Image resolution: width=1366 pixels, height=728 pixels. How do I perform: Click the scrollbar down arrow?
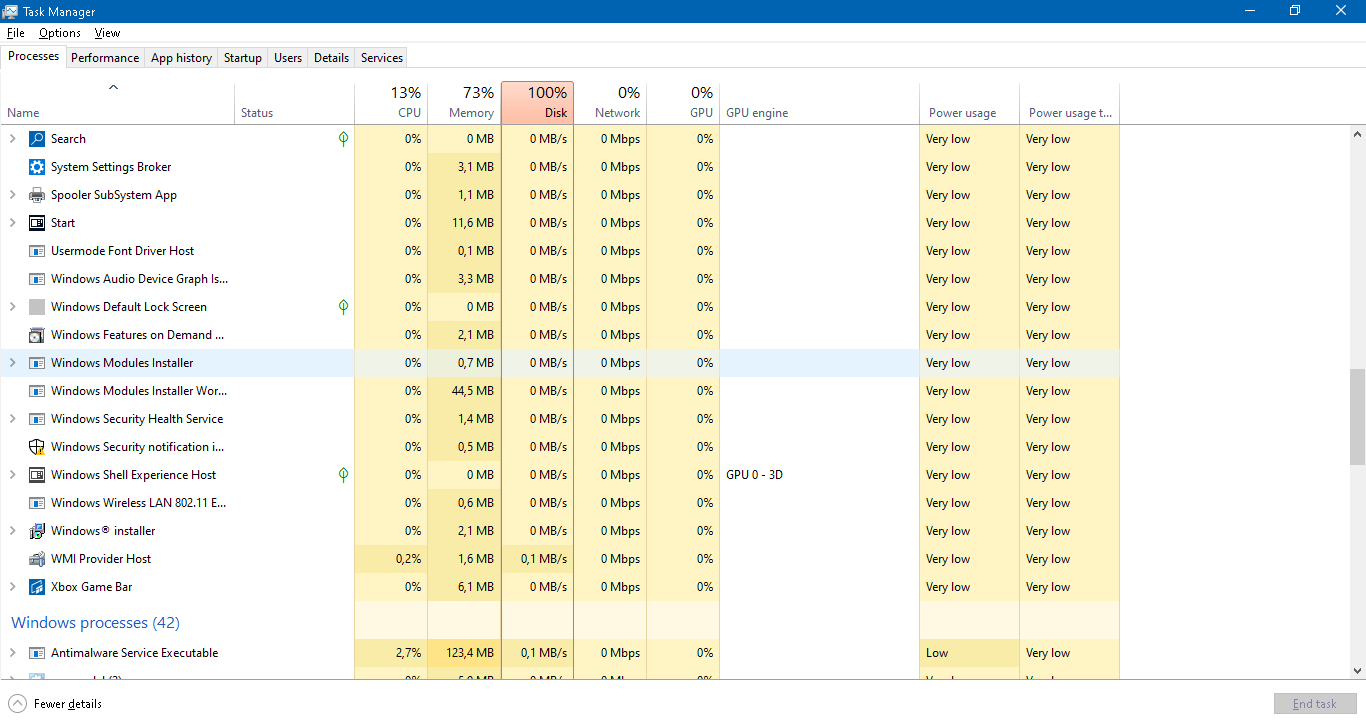[x=1357, y=670]
